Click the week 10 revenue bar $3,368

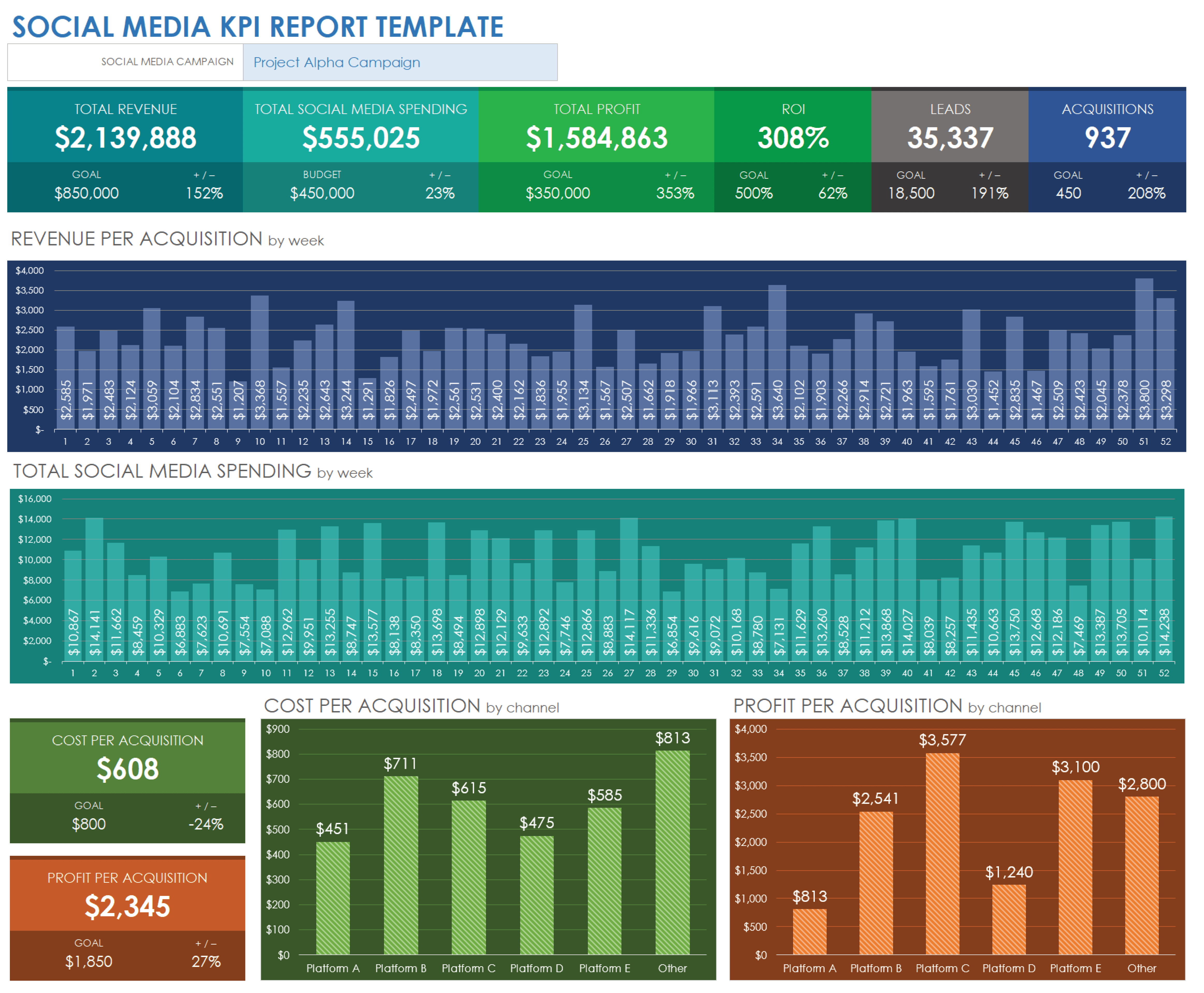coord(260,363)
